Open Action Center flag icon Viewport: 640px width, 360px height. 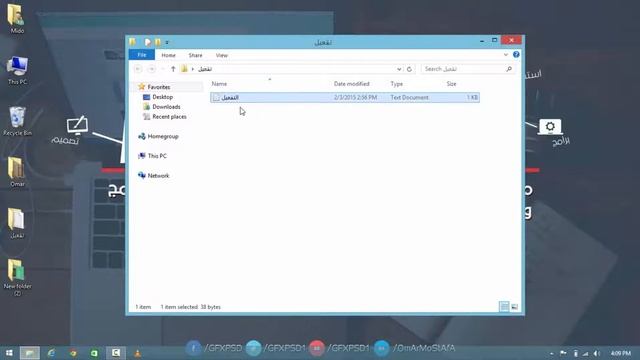click(563, 353)
